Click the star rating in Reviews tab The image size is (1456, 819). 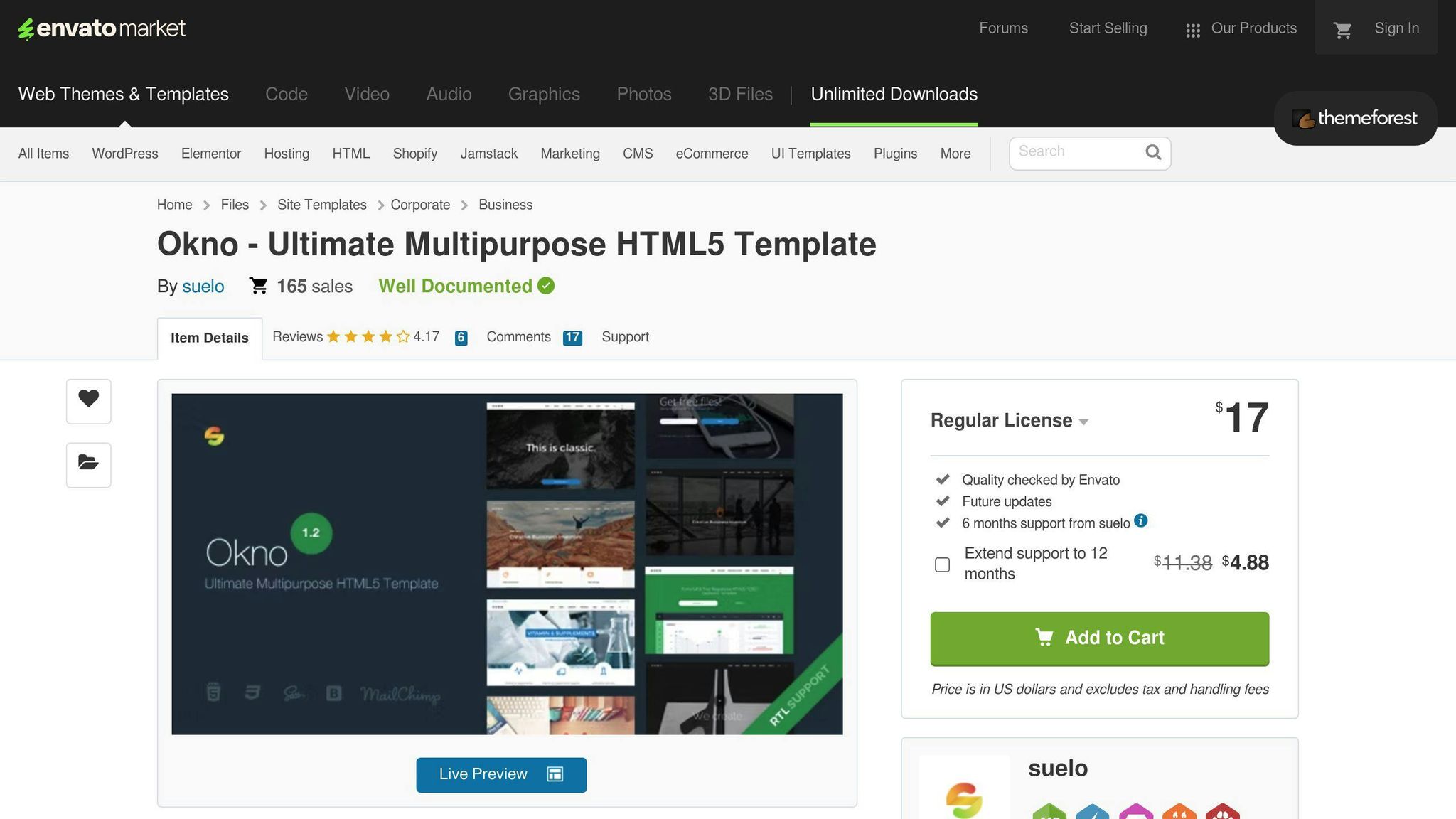tap(368, 337)
